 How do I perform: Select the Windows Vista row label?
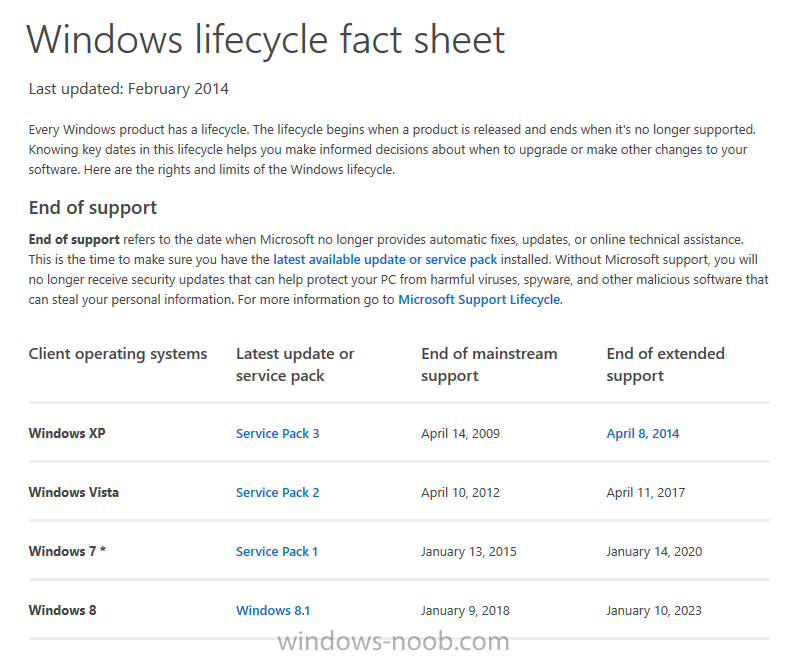tap(74, 492)
